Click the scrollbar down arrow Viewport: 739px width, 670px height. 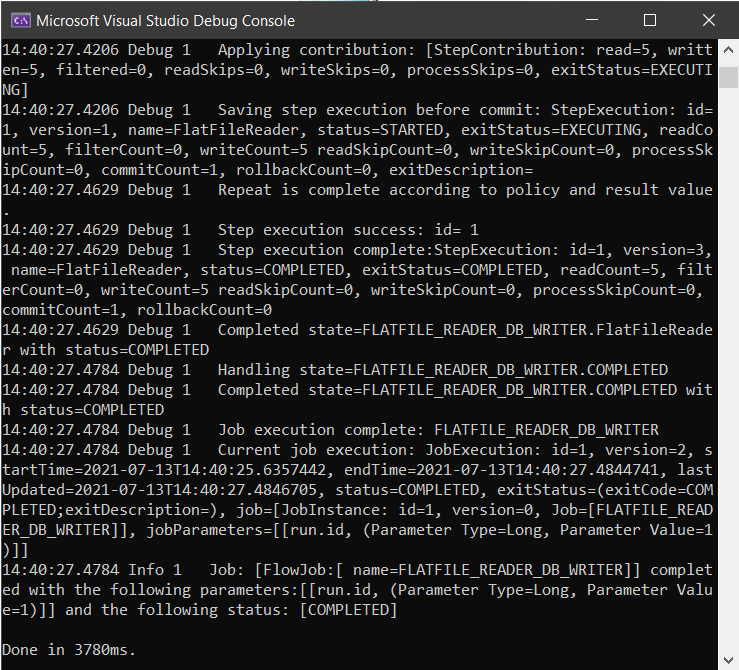coord(728,660)
